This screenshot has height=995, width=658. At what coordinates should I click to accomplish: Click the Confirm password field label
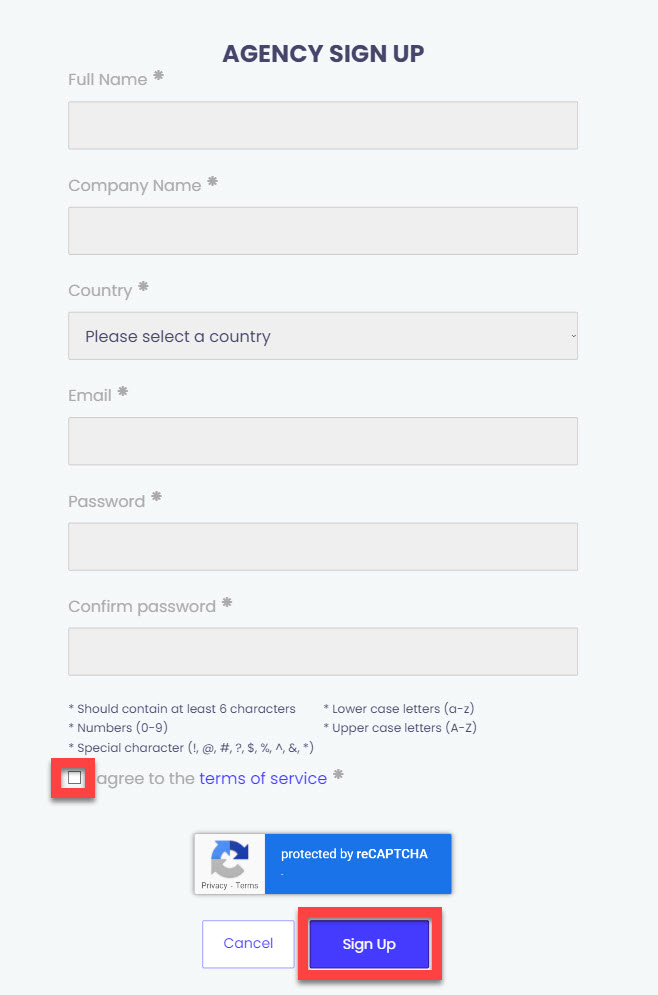[x=142, y=607]
